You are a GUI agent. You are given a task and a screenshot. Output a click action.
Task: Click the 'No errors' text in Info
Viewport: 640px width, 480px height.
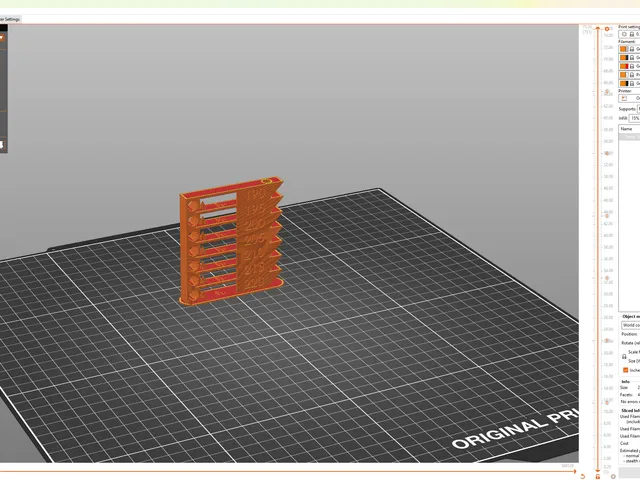tap(630, 402)
